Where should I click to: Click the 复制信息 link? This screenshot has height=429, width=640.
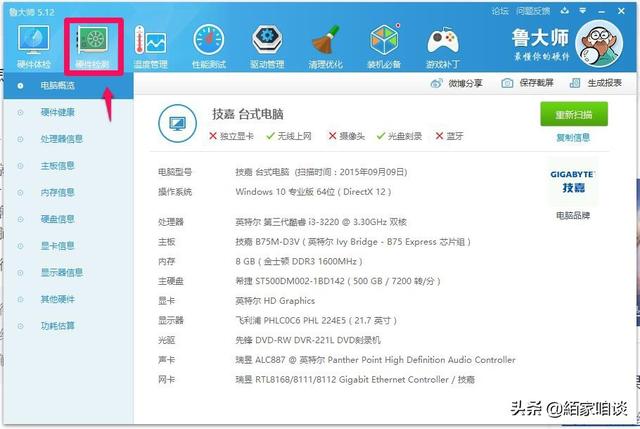click(x=573, y=138)
